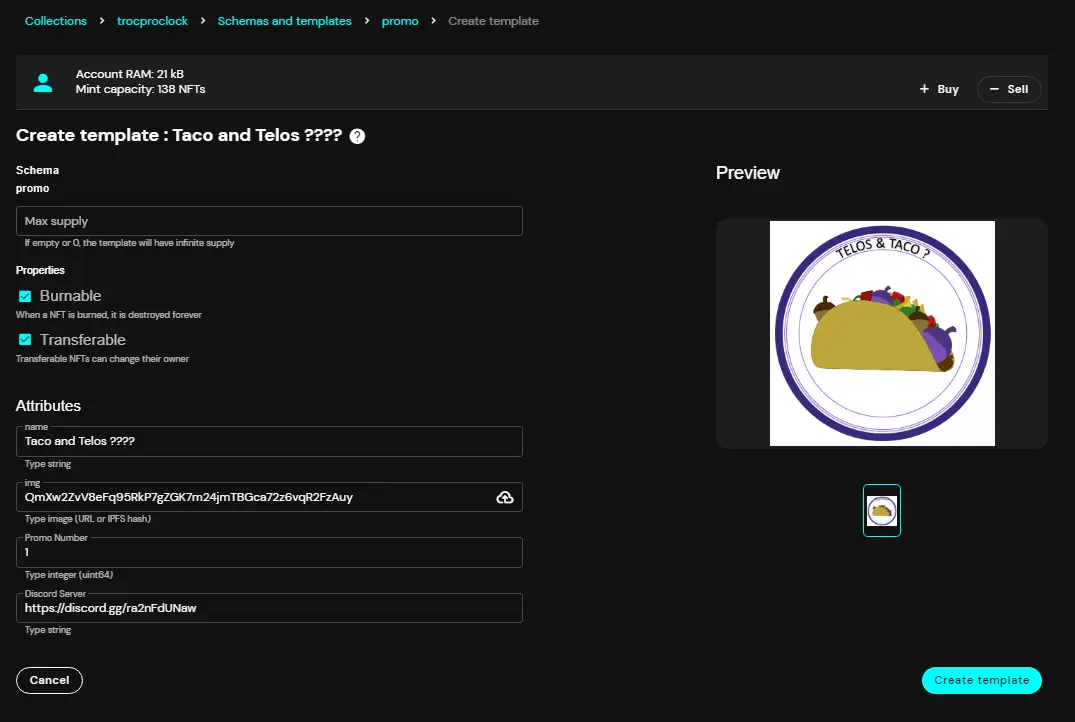This screenshot has width=1075, height=722.
Task: Click the Preview heading
Action: click(x=748, y=173)
